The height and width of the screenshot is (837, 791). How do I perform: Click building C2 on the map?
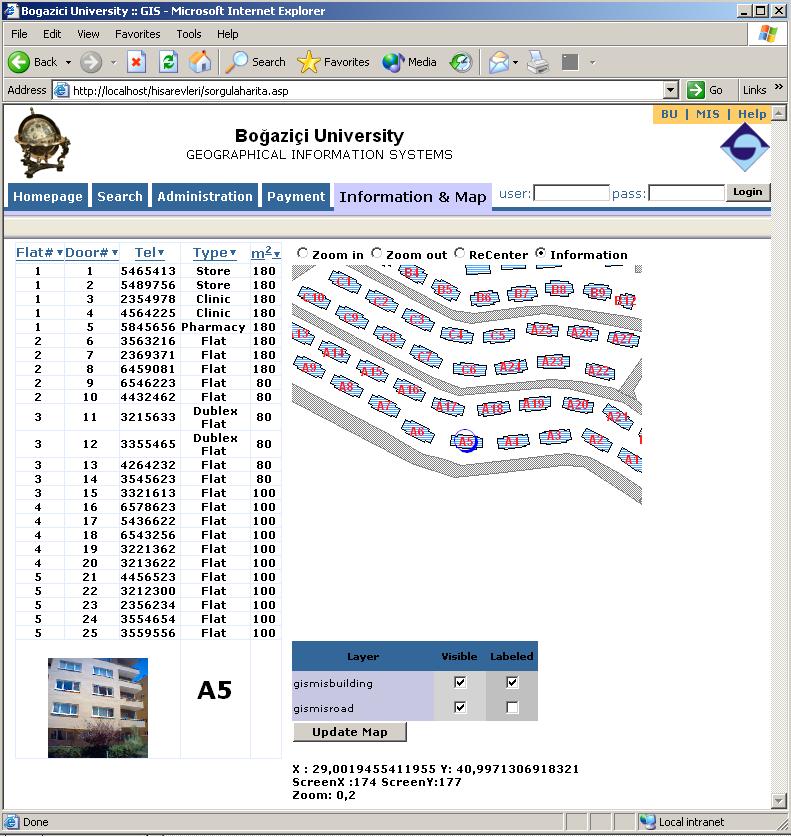381,302
